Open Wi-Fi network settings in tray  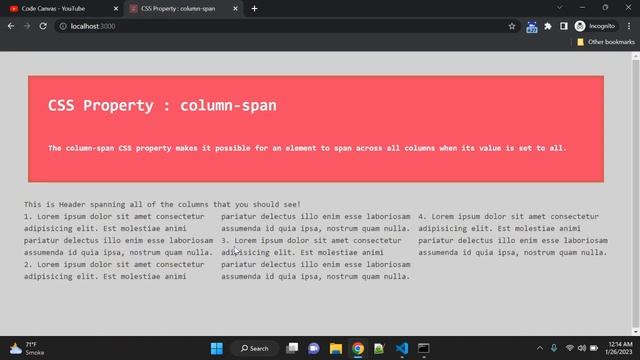click(570, 349)
